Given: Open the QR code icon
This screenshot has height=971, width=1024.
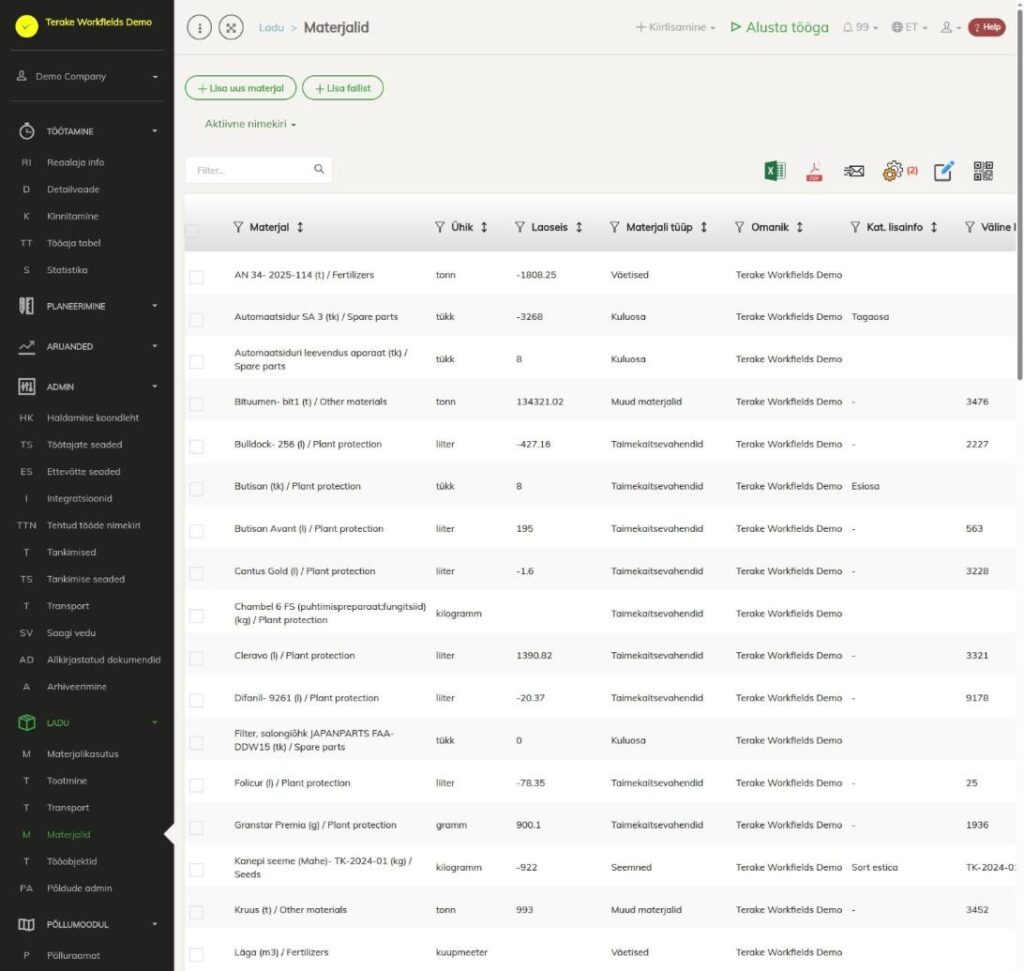Looking at the screenshot, I should [x=983, y=171].
